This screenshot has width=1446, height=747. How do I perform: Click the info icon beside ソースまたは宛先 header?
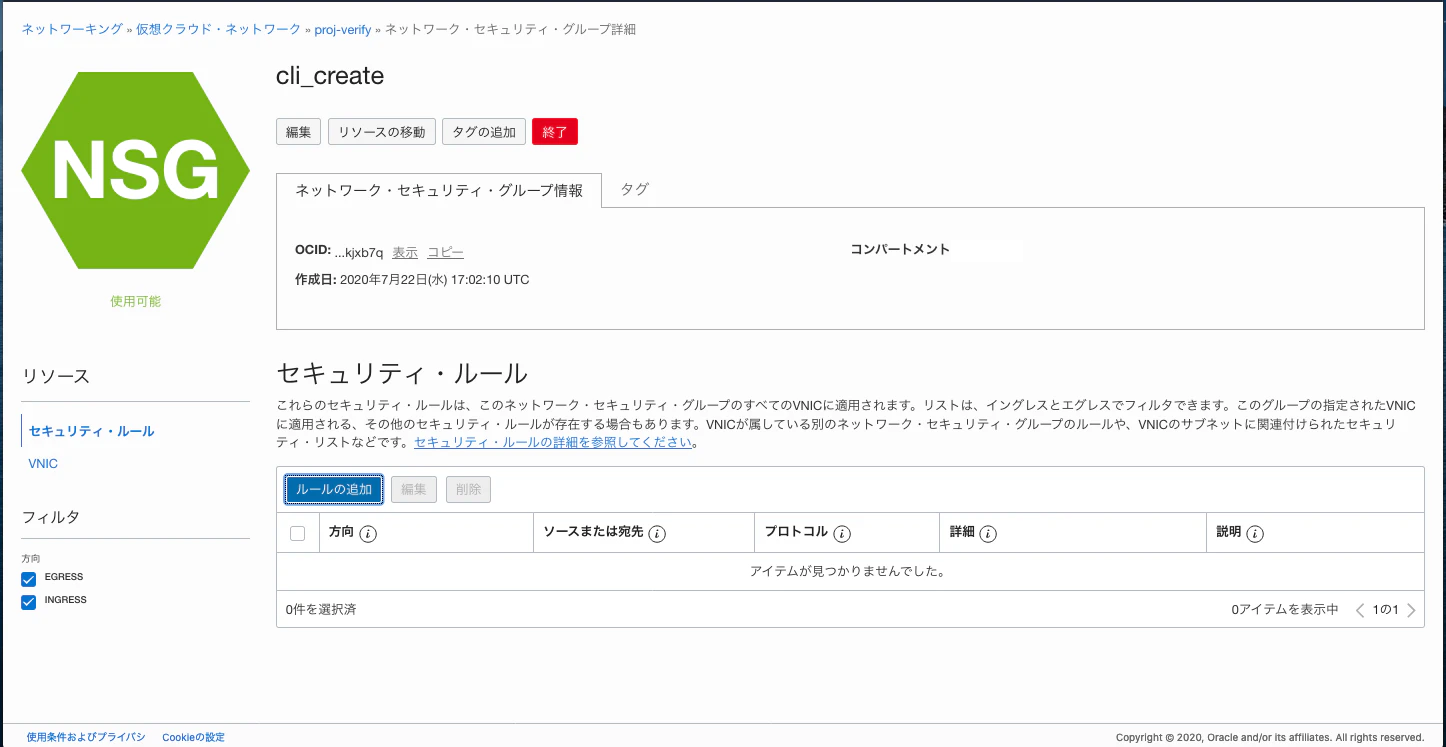click(x=657, y=534)
